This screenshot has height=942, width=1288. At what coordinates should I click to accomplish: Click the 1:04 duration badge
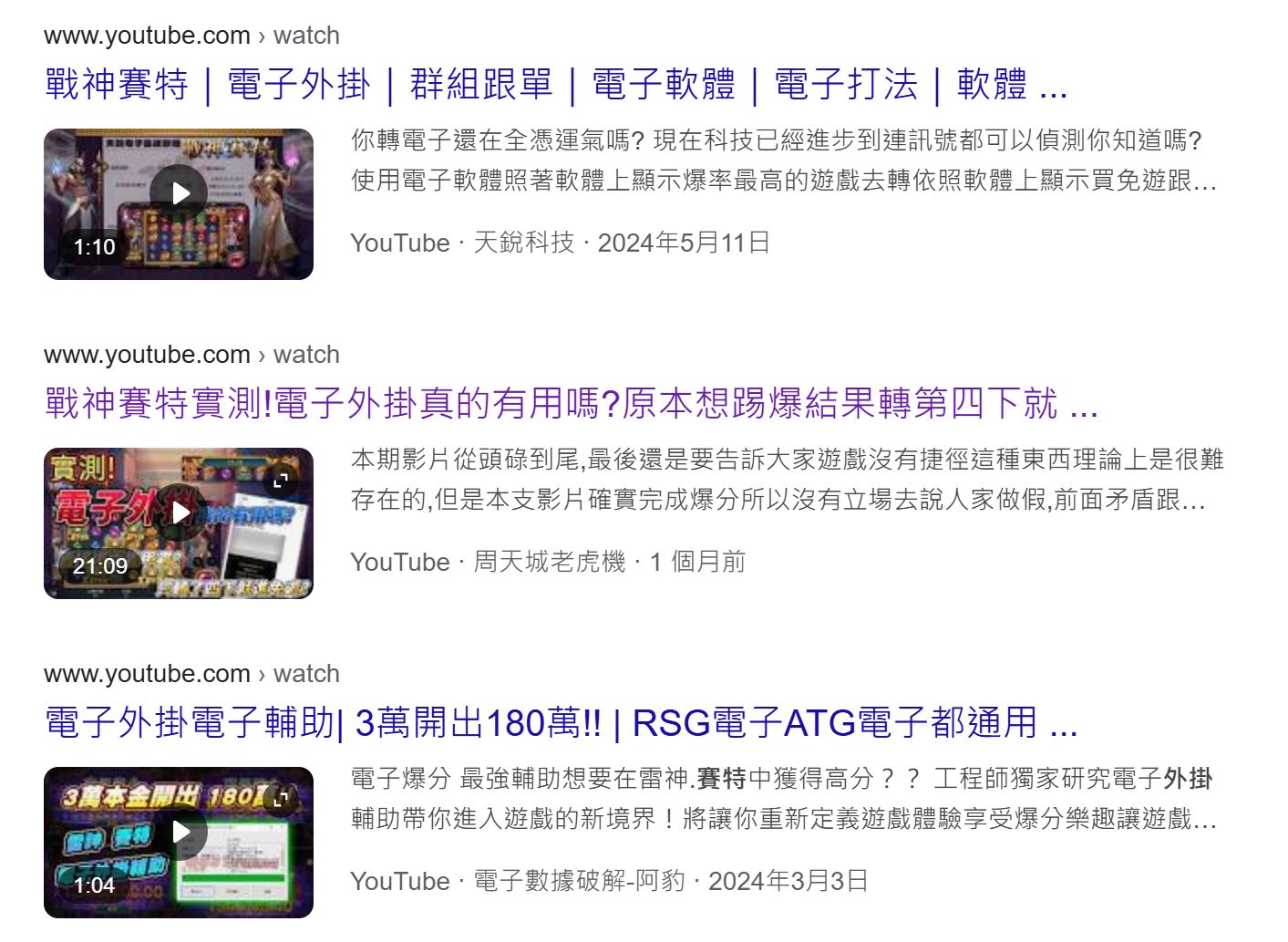tap(94, 885)
